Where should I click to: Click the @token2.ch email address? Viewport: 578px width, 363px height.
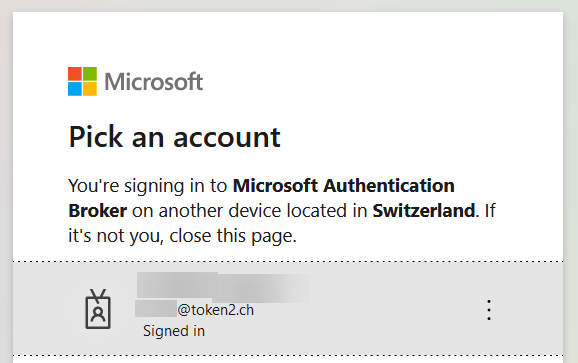(216, 310)
